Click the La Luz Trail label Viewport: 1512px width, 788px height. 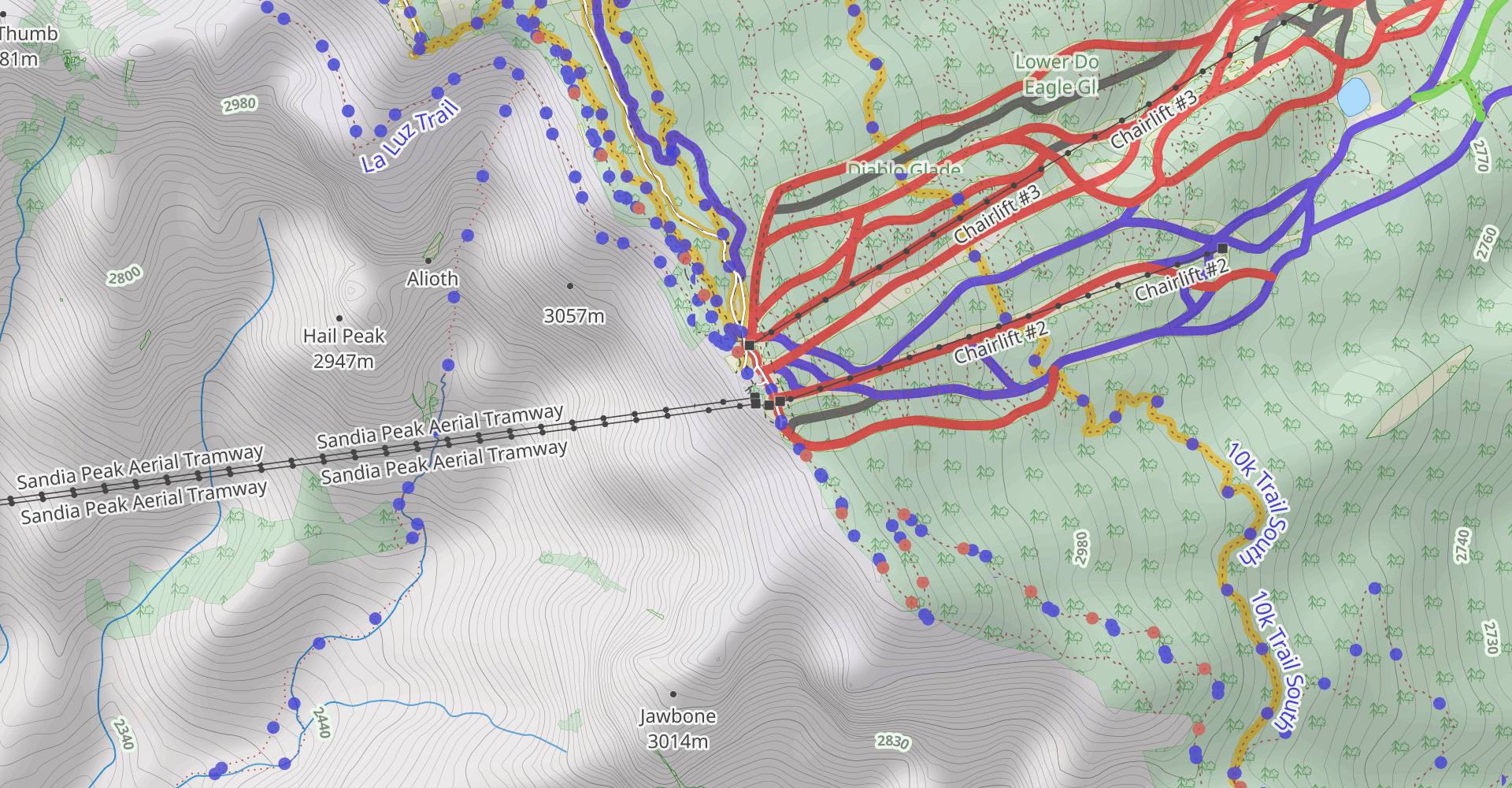[409, 136]
